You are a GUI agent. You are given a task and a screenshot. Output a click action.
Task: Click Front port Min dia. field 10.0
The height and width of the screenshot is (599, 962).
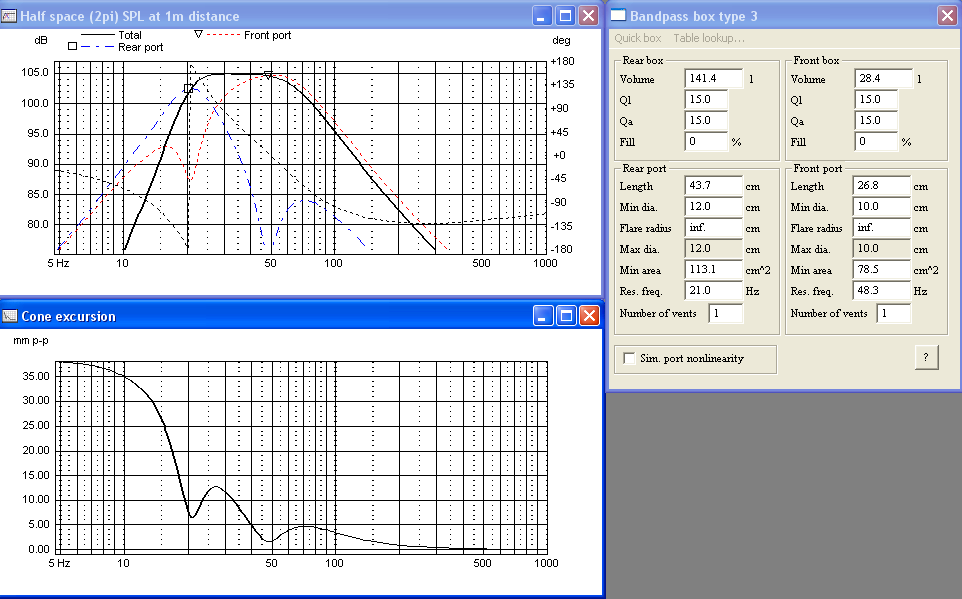(882, 207)
